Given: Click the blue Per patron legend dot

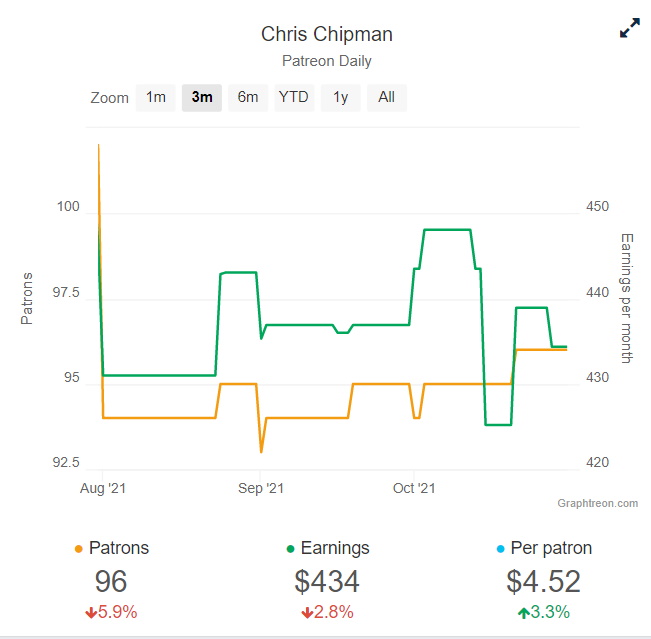Looking at the screenshot, I should (501, 549).
